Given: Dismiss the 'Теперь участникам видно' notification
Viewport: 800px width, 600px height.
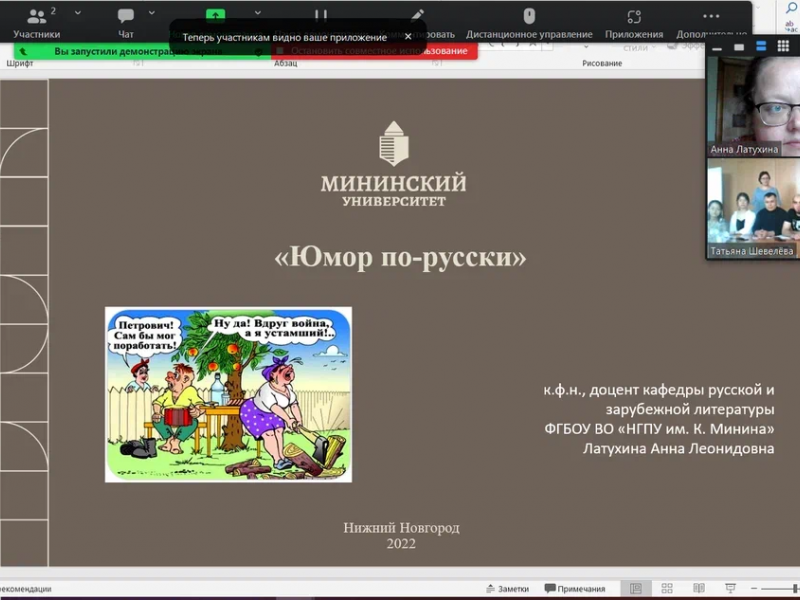Looking at the screenshot, I should pos(408,36).
